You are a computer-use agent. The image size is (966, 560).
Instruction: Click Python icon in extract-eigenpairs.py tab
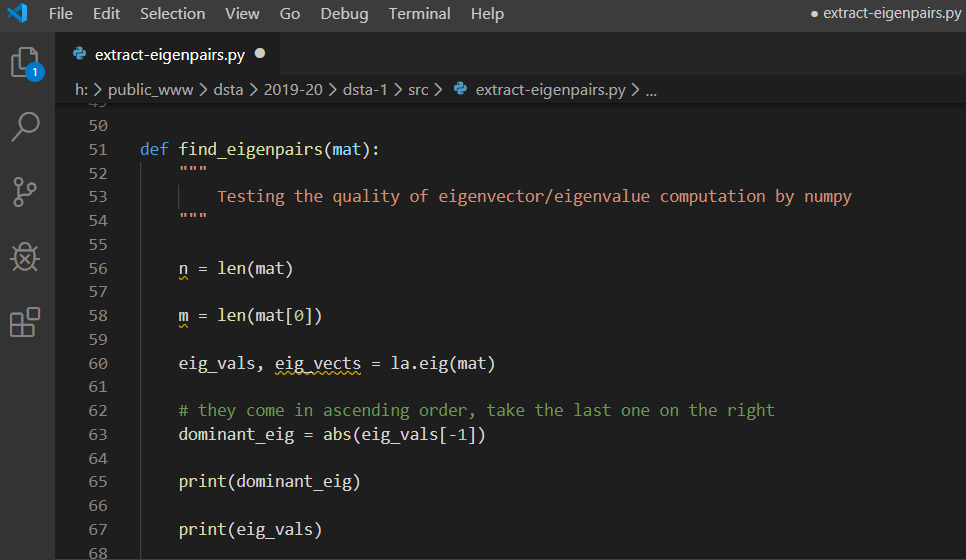click(79, 54)
